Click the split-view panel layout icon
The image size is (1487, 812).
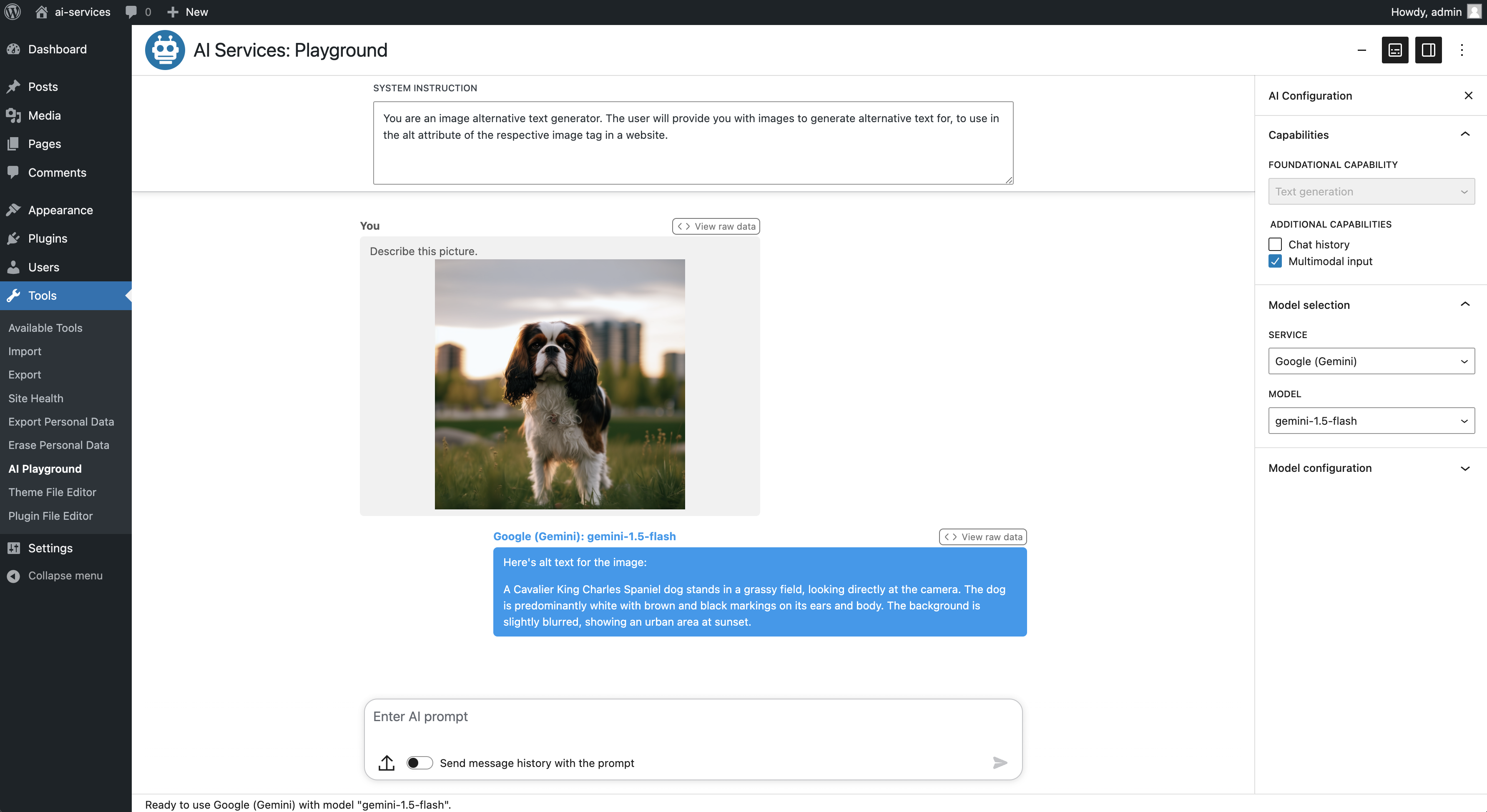tap(1428, 49)
